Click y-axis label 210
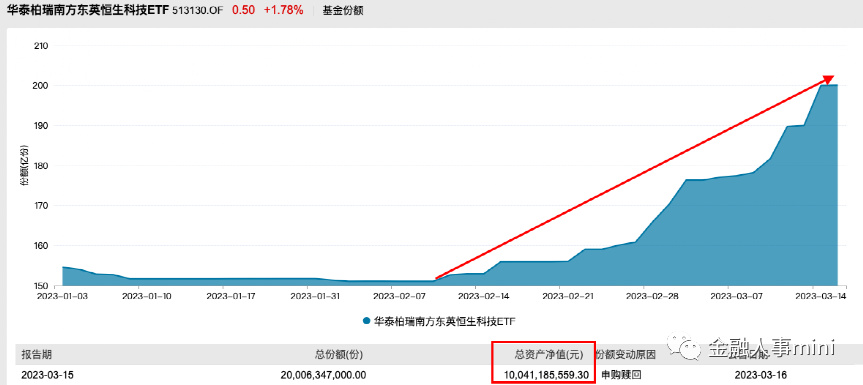 click(41, 46)
